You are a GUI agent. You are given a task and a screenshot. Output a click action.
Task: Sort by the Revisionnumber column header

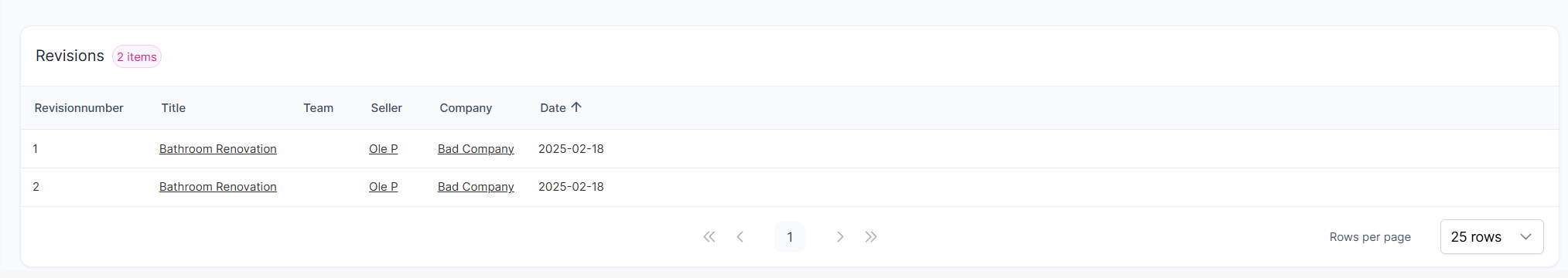79,108
